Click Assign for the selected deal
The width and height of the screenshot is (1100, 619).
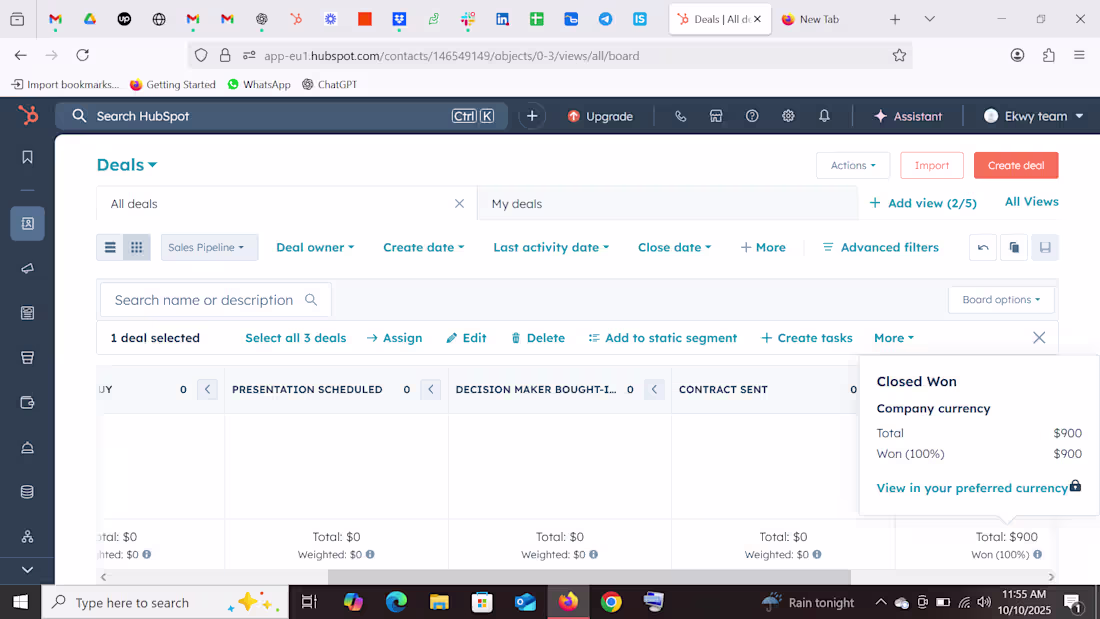(x=394, y=338)
